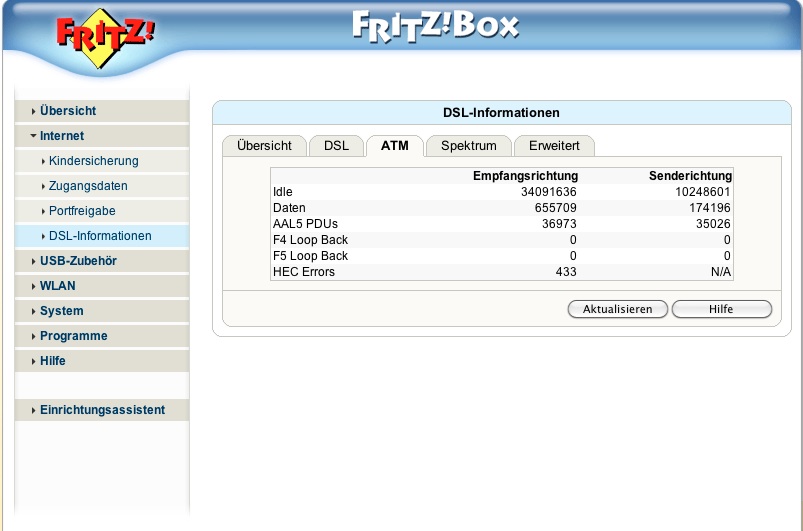
Task: Click the FRITZ!Box header title
Action: [x=436, y=26]
